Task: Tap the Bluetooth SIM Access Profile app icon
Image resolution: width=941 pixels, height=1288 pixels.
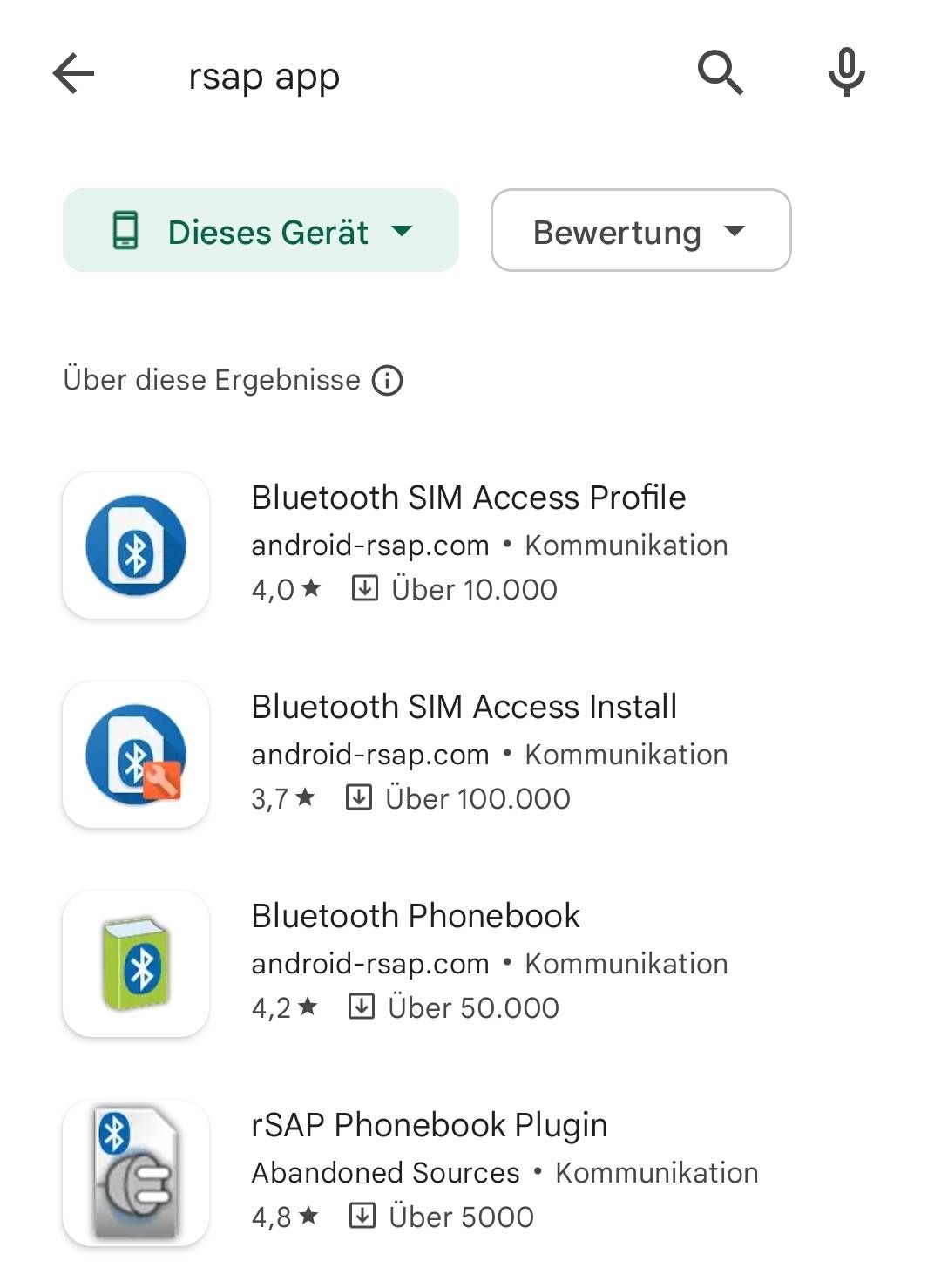Action: (136, 546)
